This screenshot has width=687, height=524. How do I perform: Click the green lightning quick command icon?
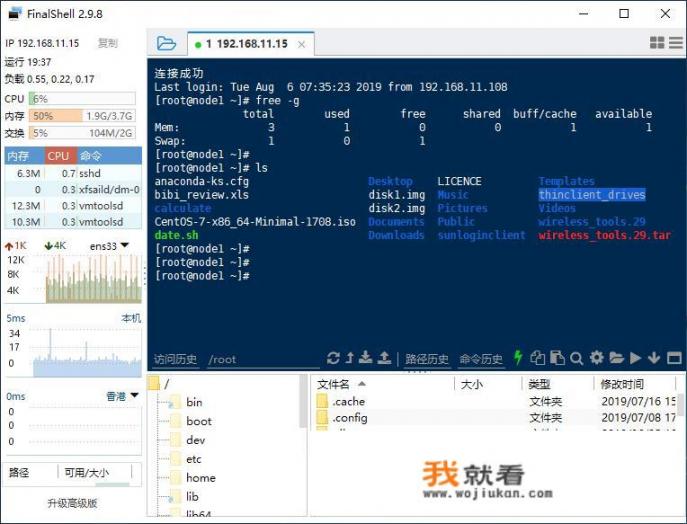click(x=518, y=358)
